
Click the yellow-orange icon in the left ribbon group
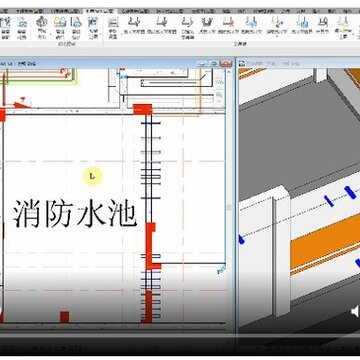60,23
